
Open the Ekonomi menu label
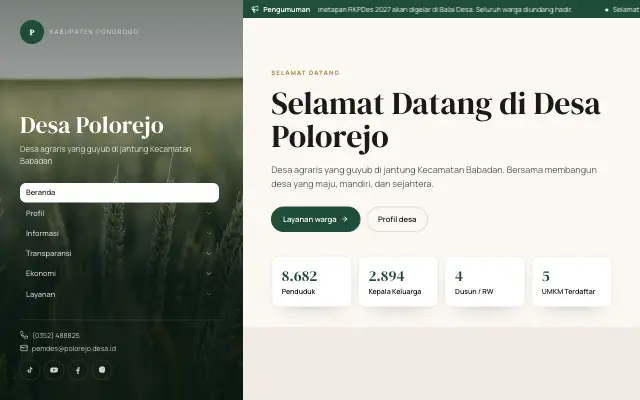40,273
